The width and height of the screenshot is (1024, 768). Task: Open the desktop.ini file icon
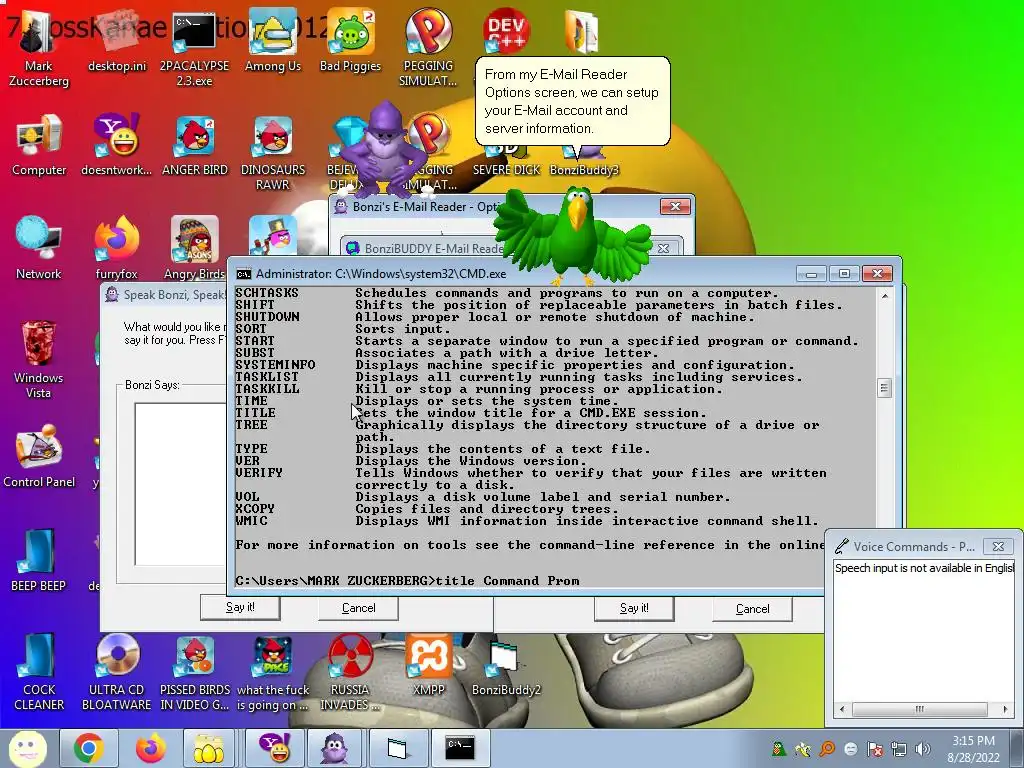pos(117,41)
